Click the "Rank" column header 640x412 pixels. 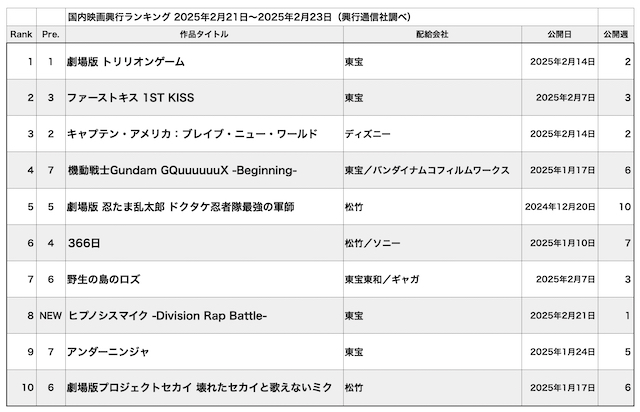coord(20,34)
